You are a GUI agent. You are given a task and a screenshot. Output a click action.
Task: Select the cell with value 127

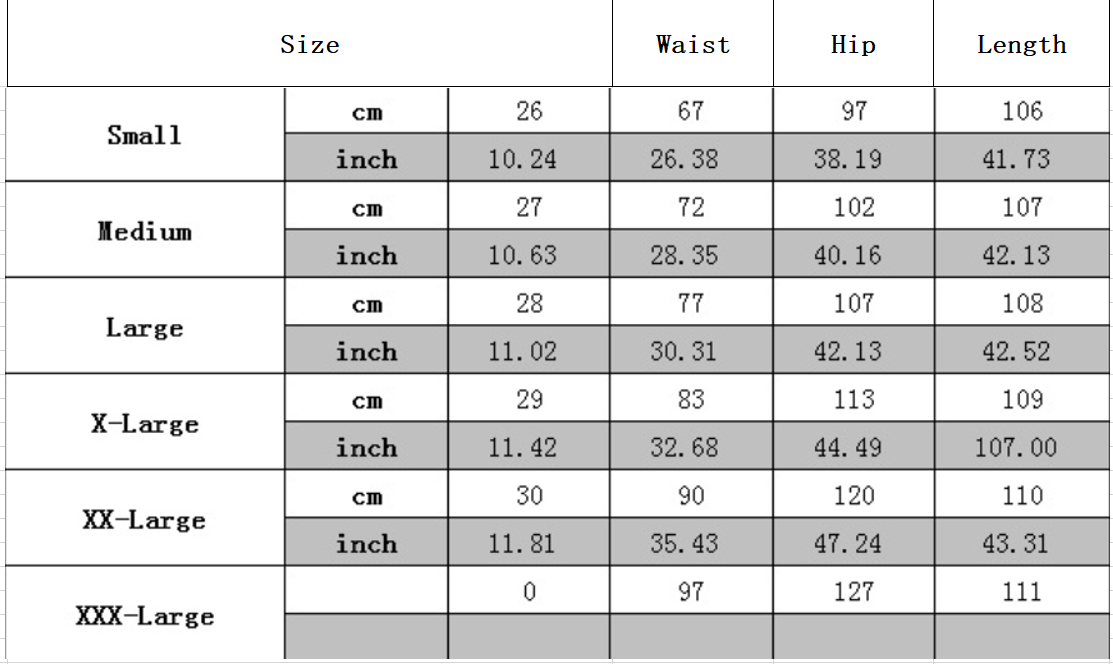[854, 590]
